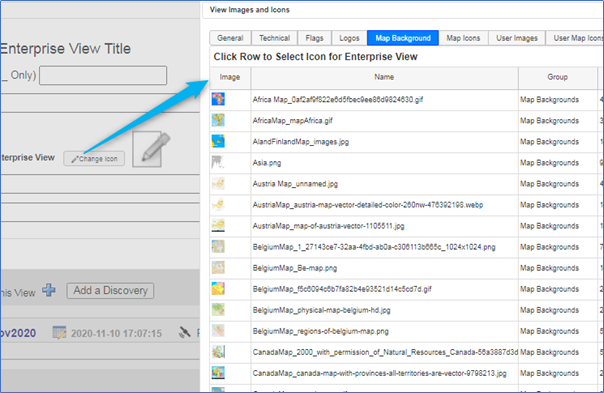The image size is (604, 393).
Task: Switch to the User Images tab
Action: click(517, 38)
